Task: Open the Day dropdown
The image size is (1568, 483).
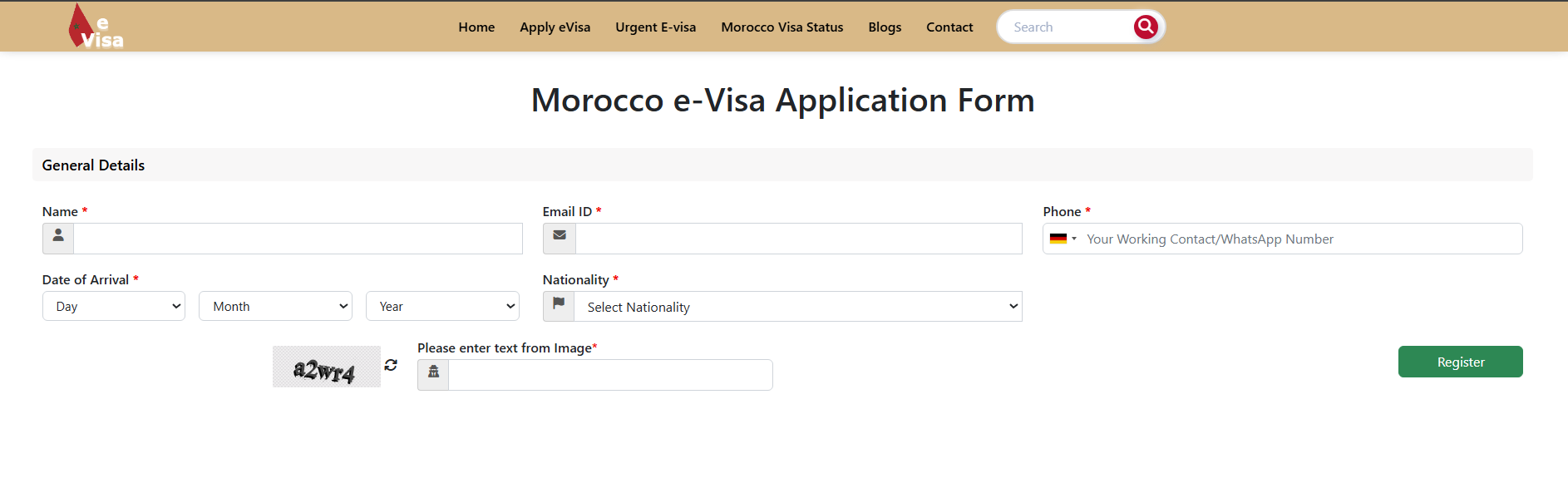Action: click(x=114, y=306)
